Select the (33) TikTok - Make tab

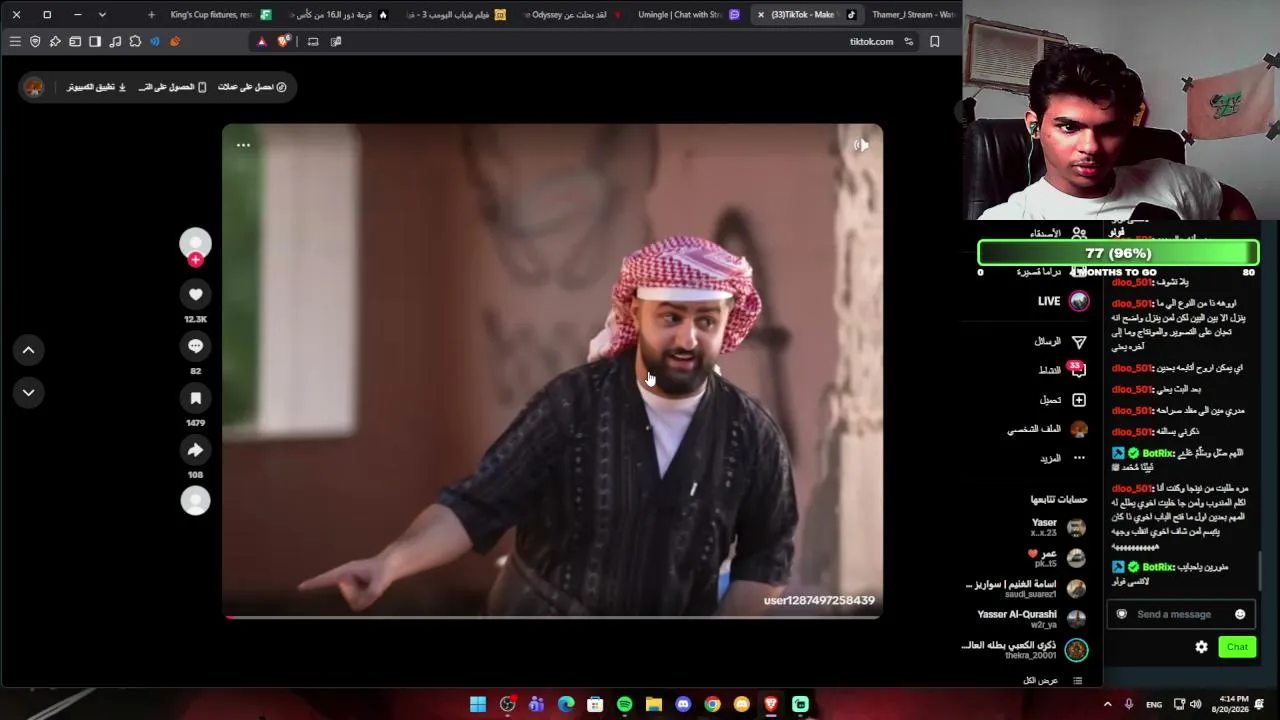tap(810, 15)
